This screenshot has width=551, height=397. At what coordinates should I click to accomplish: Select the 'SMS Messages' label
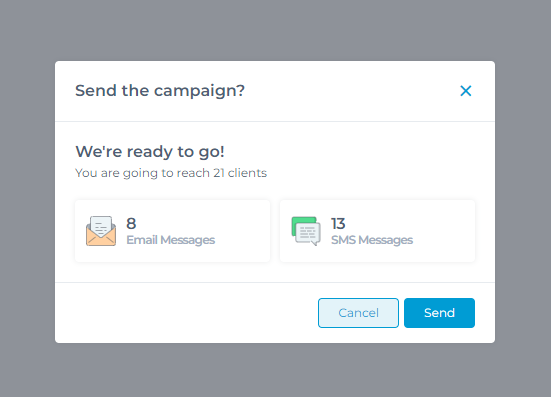pos(372,240)
